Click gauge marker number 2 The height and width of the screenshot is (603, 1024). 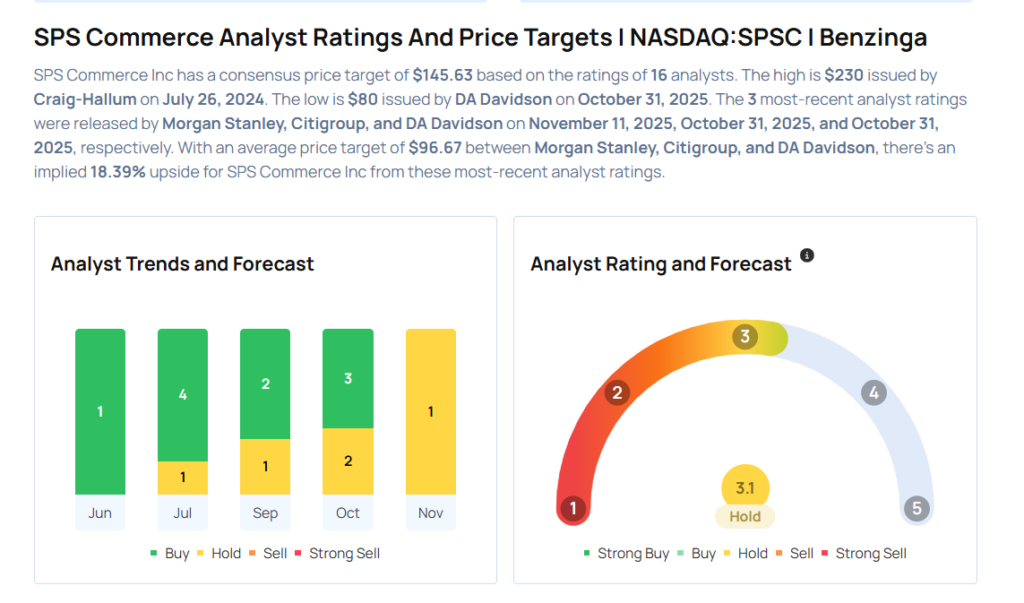click(x=617, y=393)
